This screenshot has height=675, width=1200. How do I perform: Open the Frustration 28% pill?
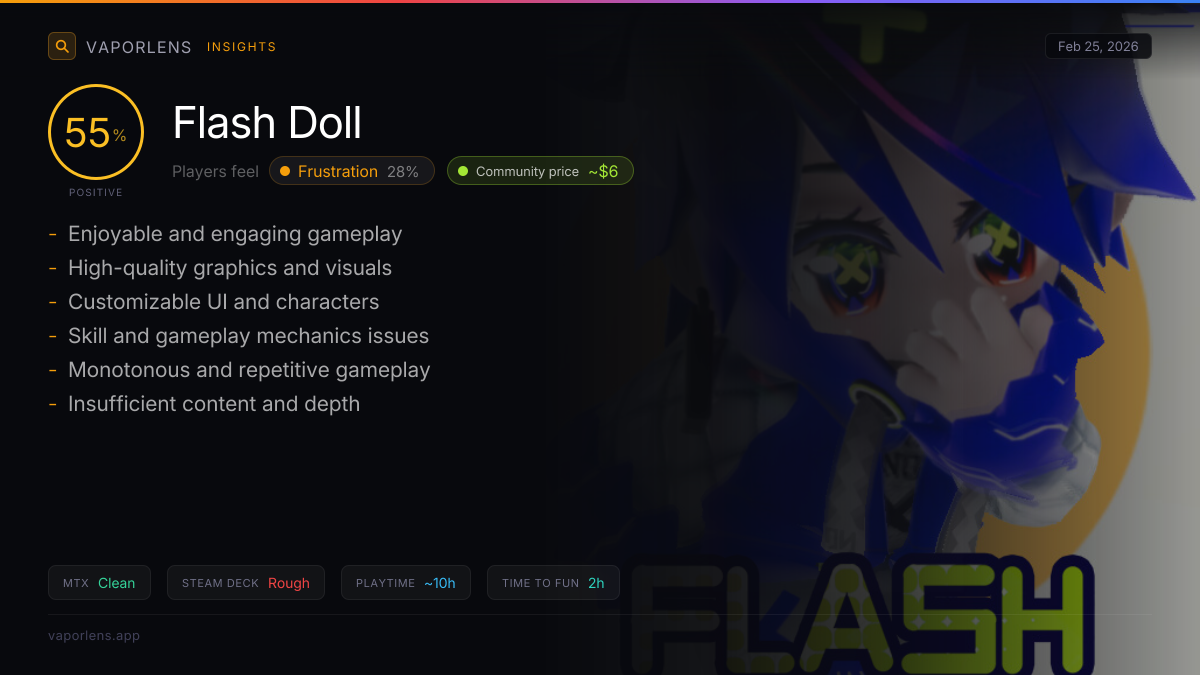(x=352, y=171)
